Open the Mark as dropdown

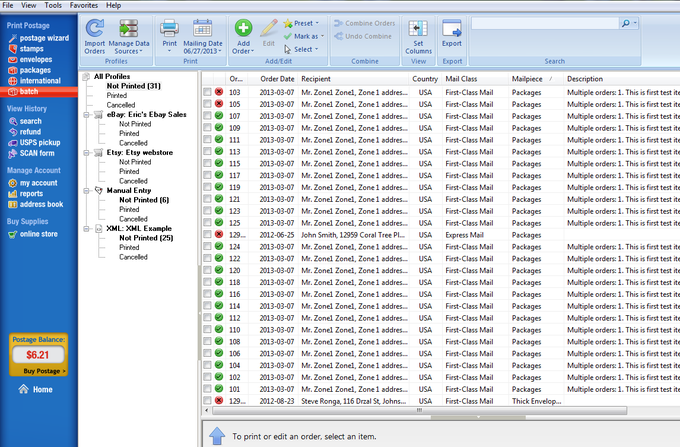coord(303,35)
